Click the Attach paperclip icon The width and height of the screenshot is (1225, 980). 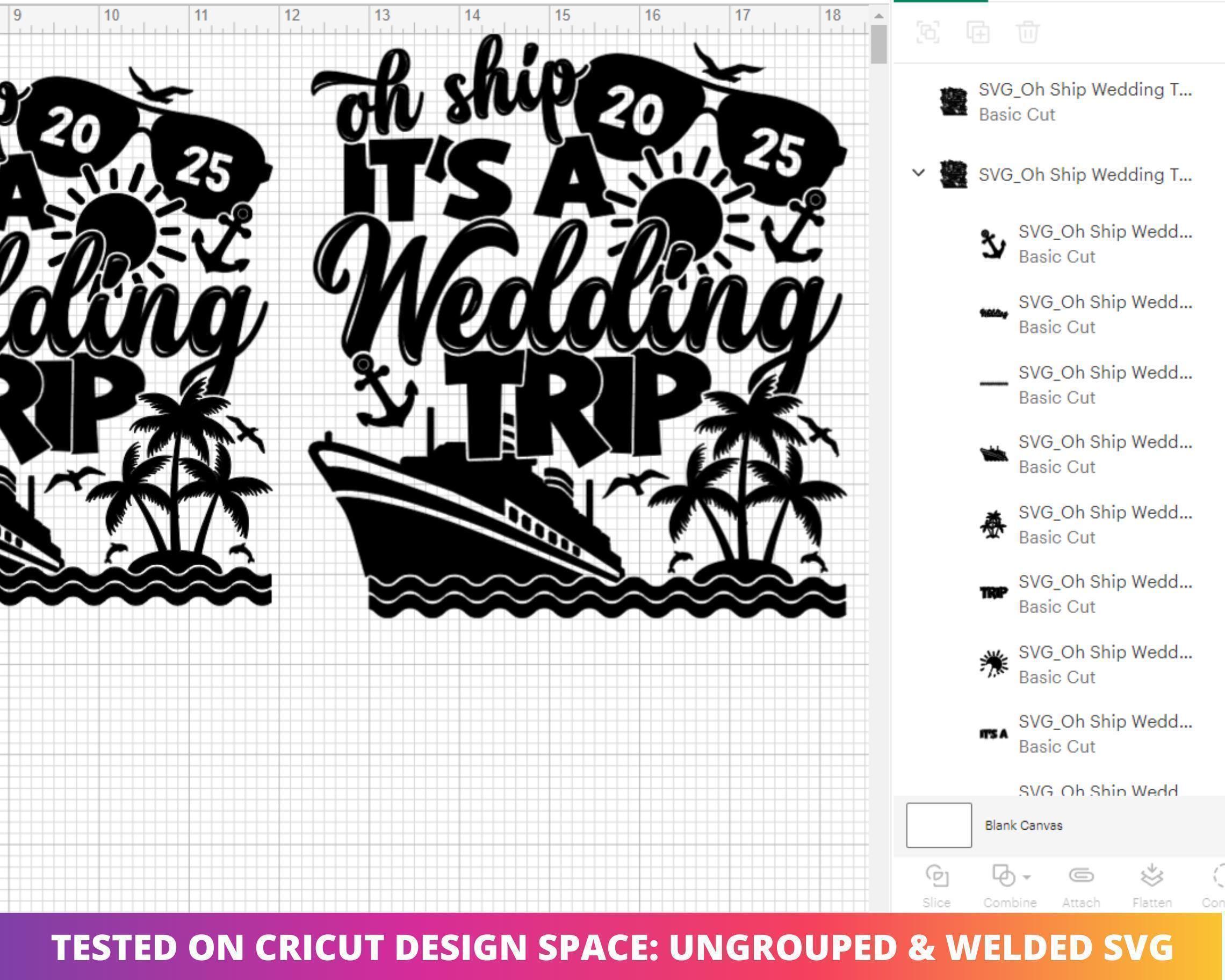click(1080, 885)
